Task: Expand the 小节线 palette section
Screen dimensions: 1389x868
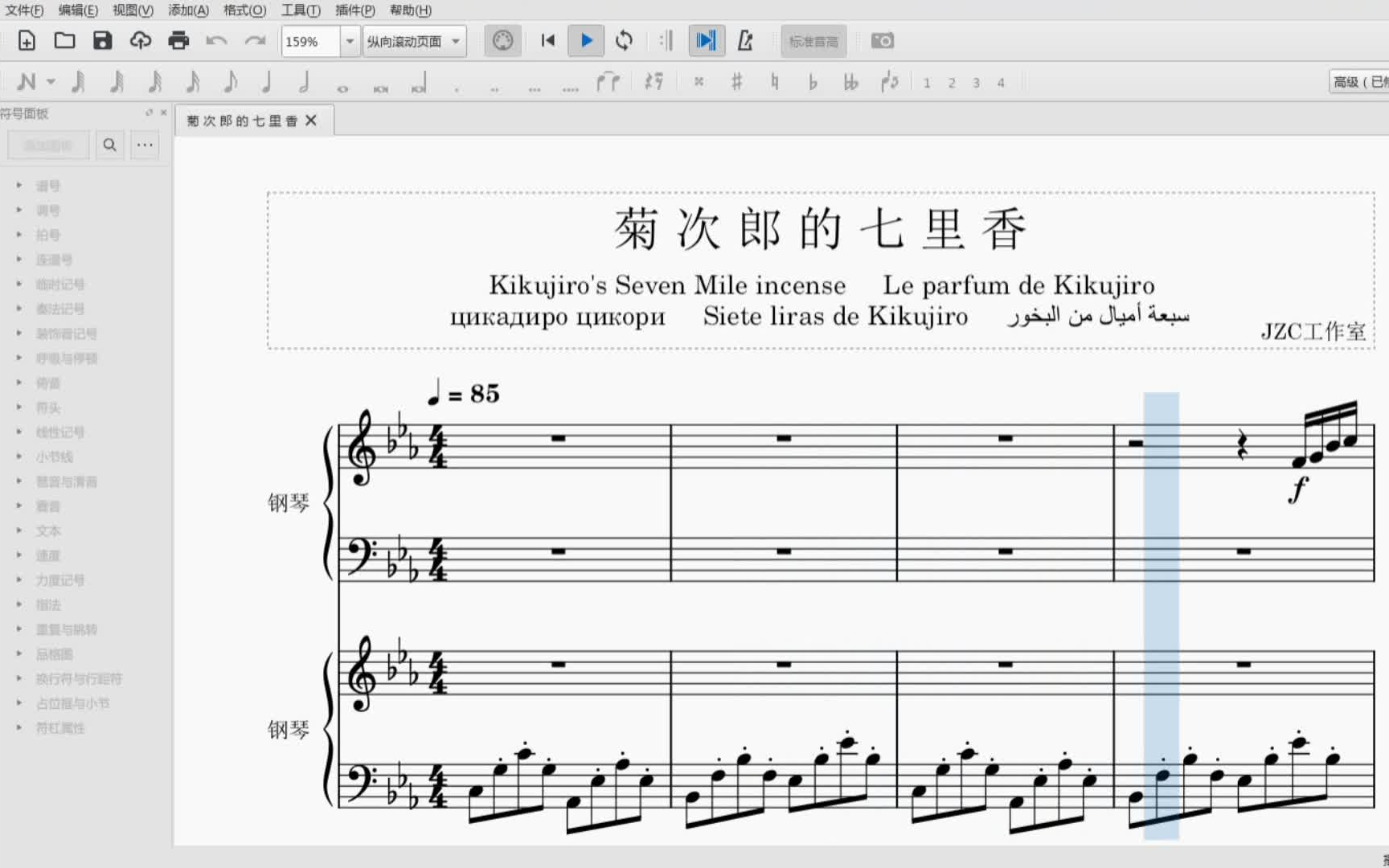Action: click(54, 457)
